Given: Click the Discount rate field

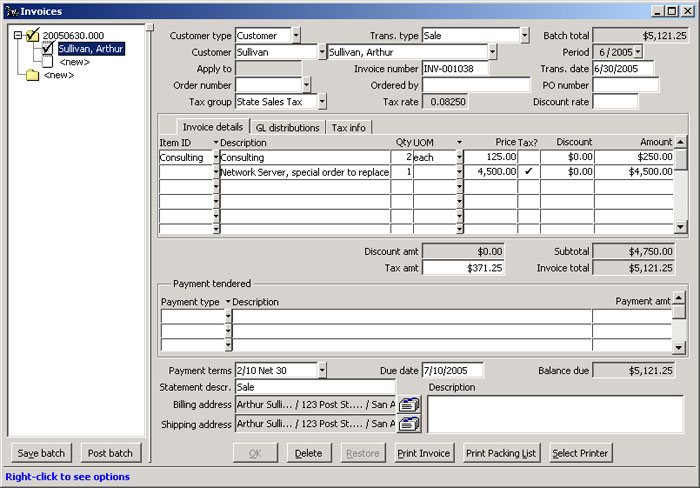Looking at the screenshot, I should (615, 101).
